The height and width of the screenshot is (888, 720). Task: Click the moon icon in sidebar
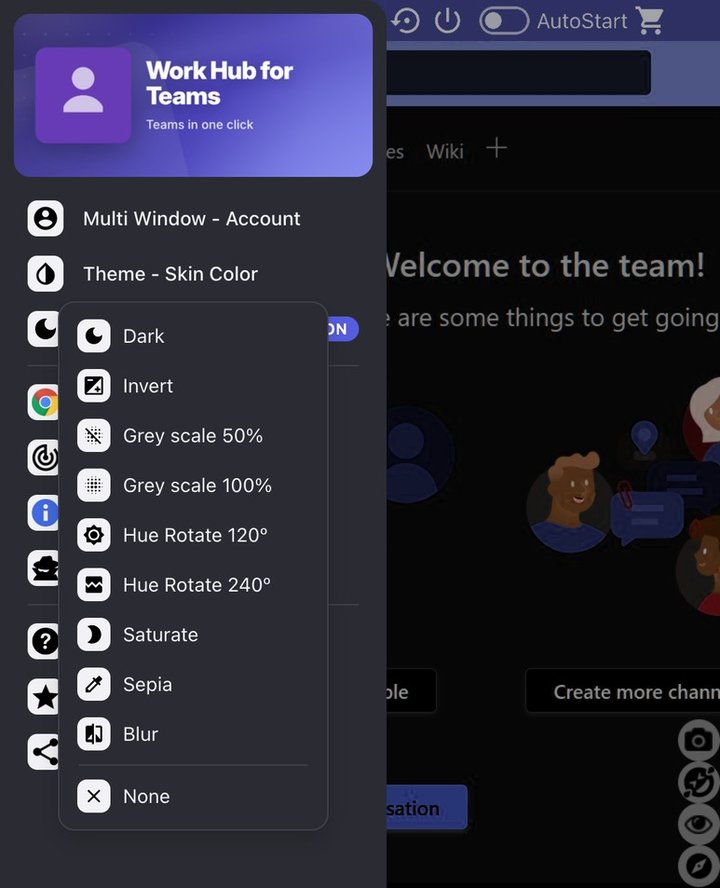click(x=43, y=329)
